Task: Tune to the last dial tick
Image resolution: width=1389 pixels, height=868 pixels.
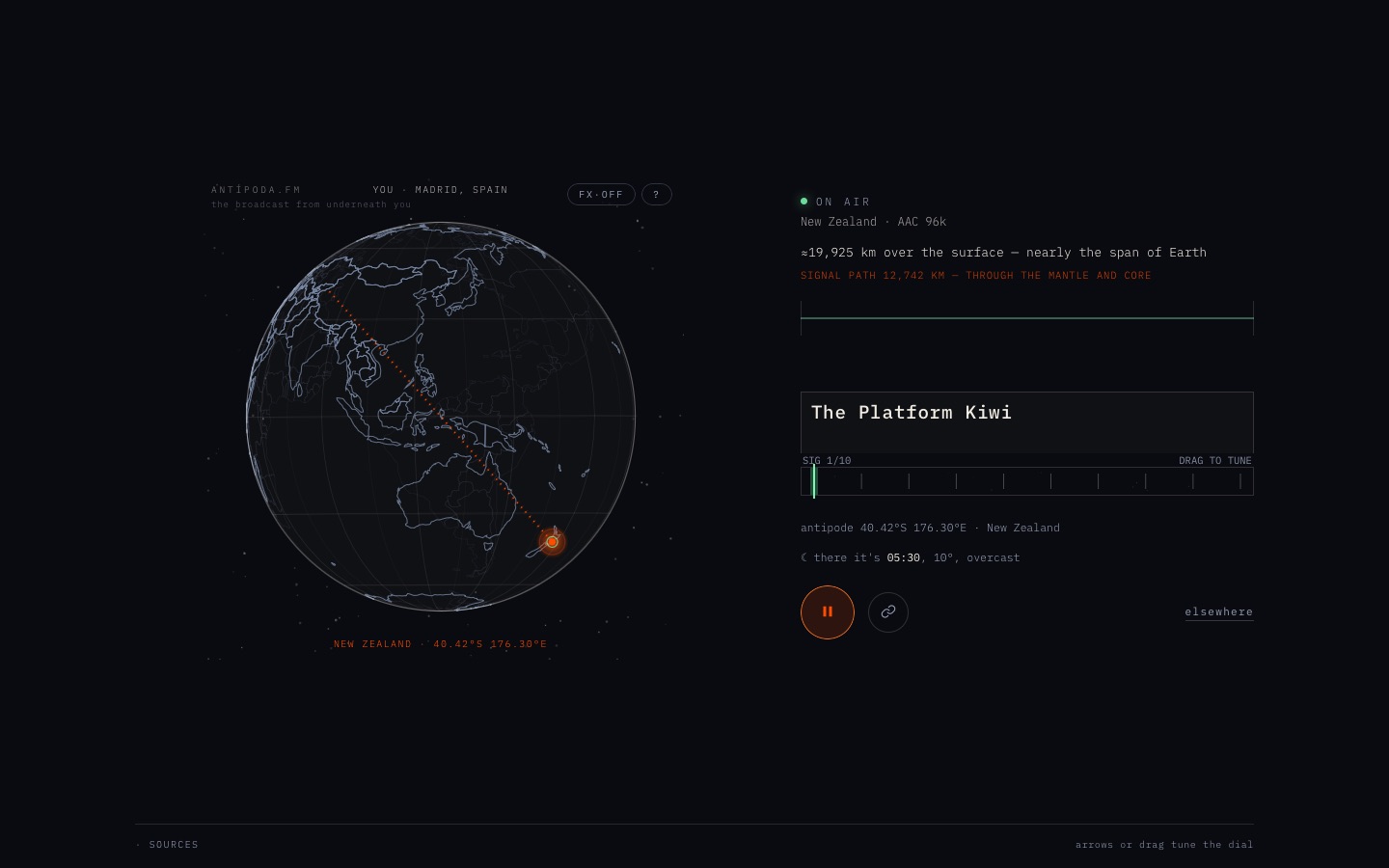Action: click(1240, 481)
